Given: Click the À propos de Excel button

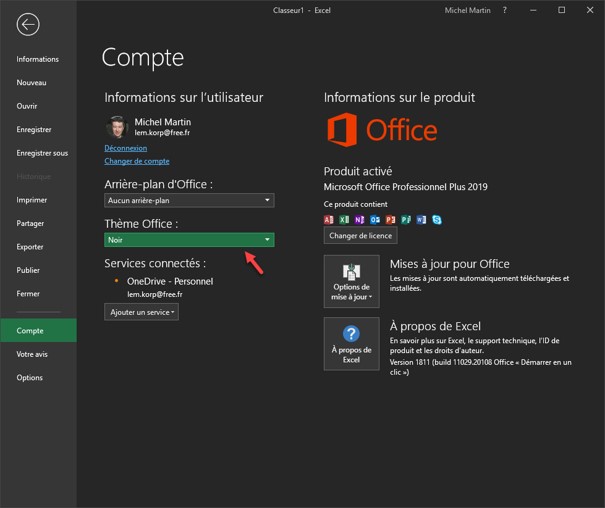Looking at the screenshot, I should pyautogui.click(x=351, y=344).
